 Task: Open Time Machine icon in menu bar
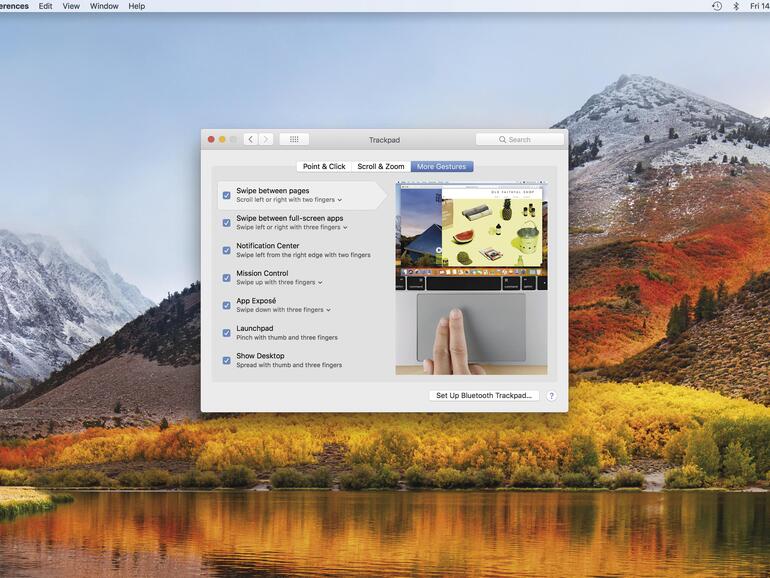[717, 6]
